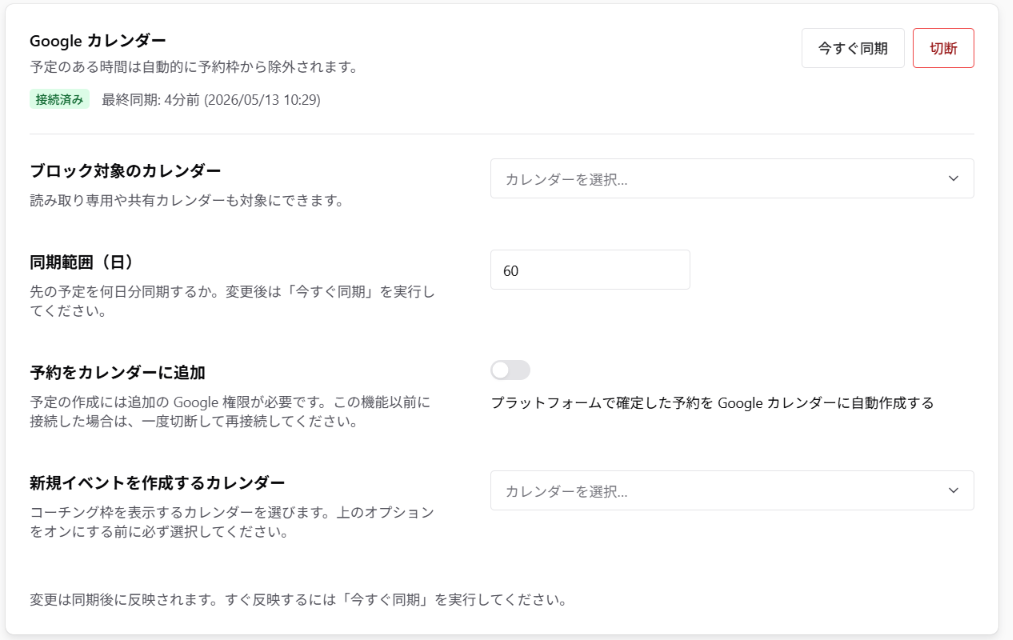Open the ブロック対象のカレンダー dropdown
The height and width of the screenshot is (640, 1013).
click(x=732, y=178)
